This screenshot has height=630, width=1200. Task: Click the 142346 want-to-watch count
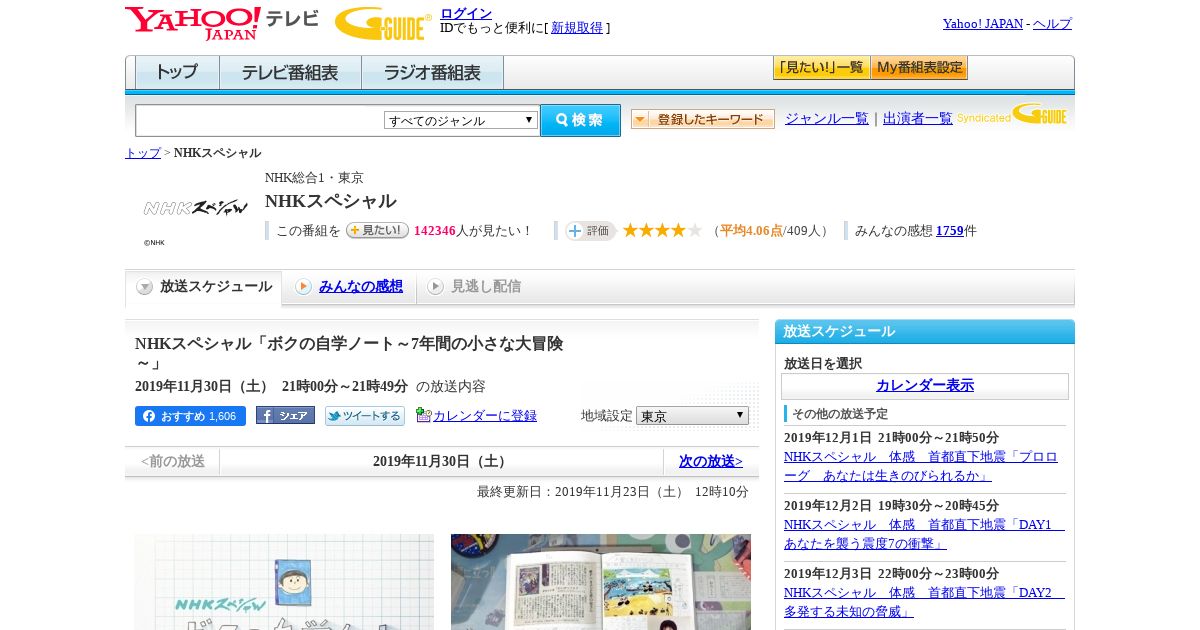tap(434, 231)
